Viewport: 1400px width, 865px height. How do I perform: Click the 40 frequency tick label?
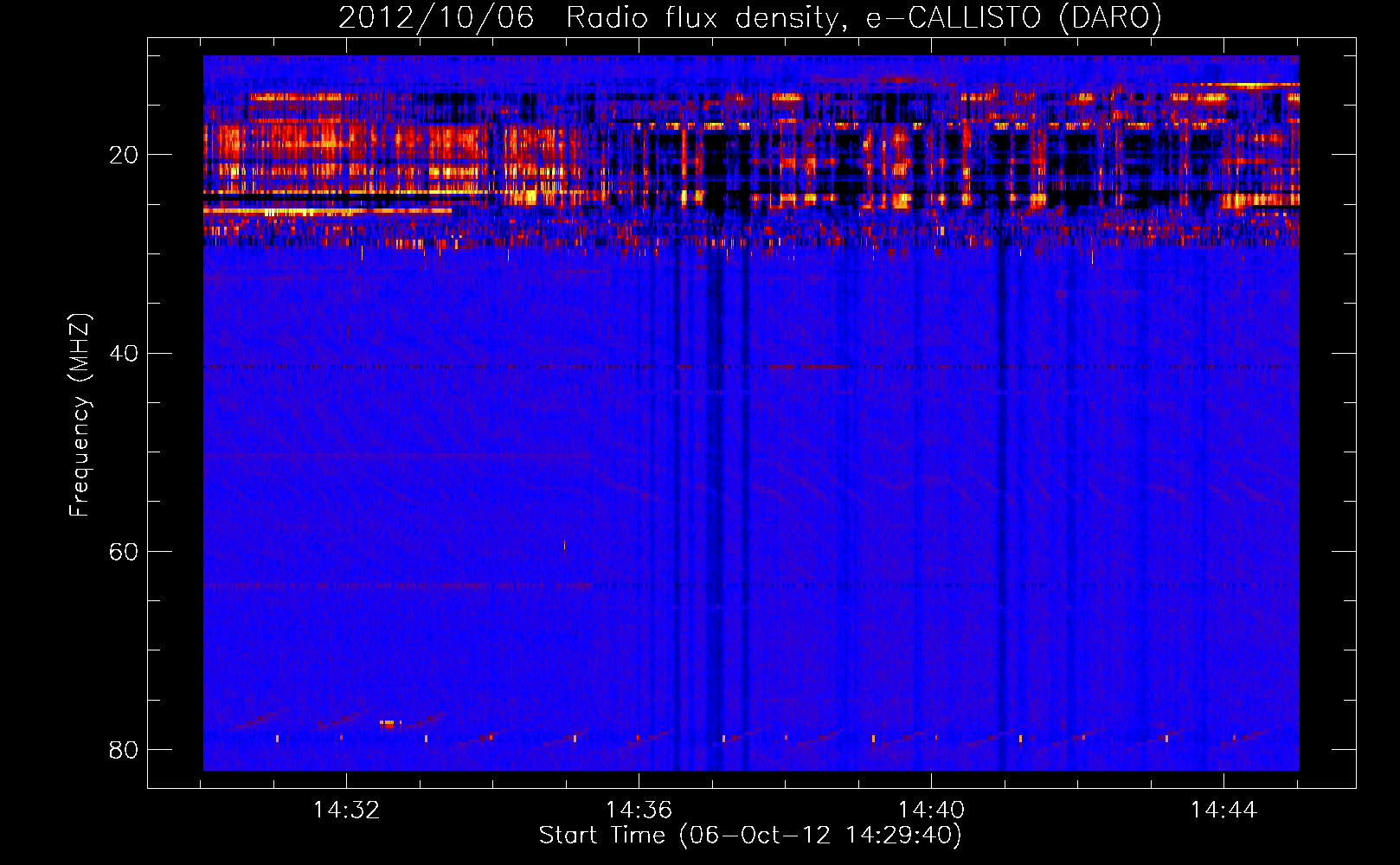pos(124,353)
